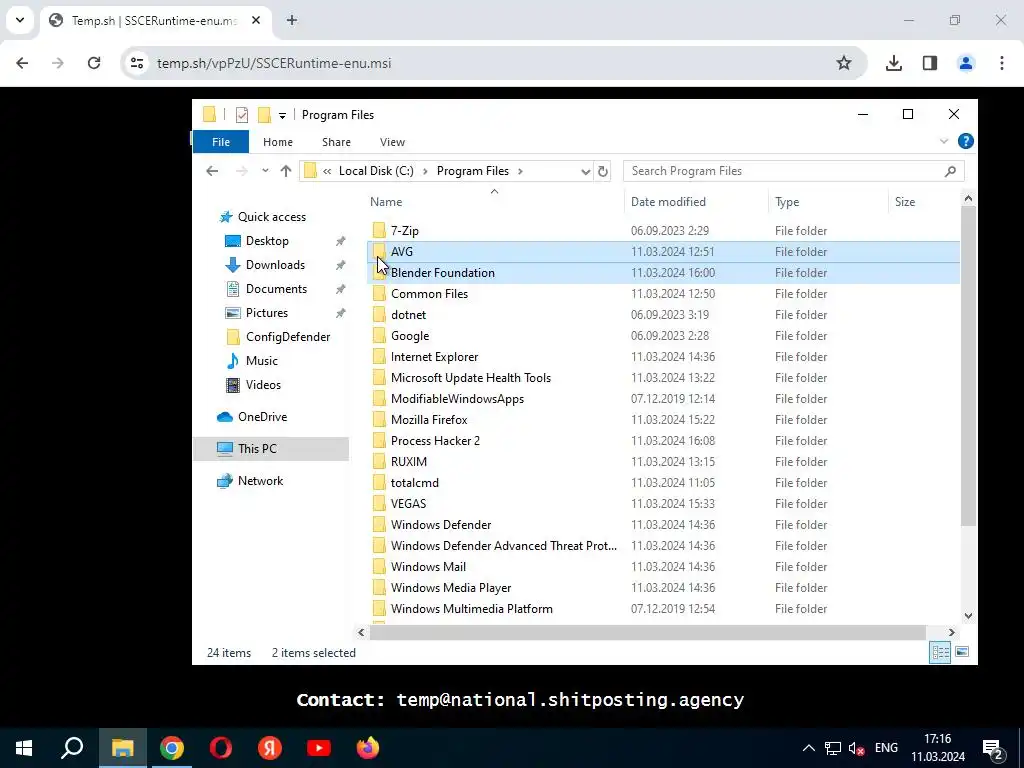
Task: Navigate back in File Explorer
Action: (212, 171)
